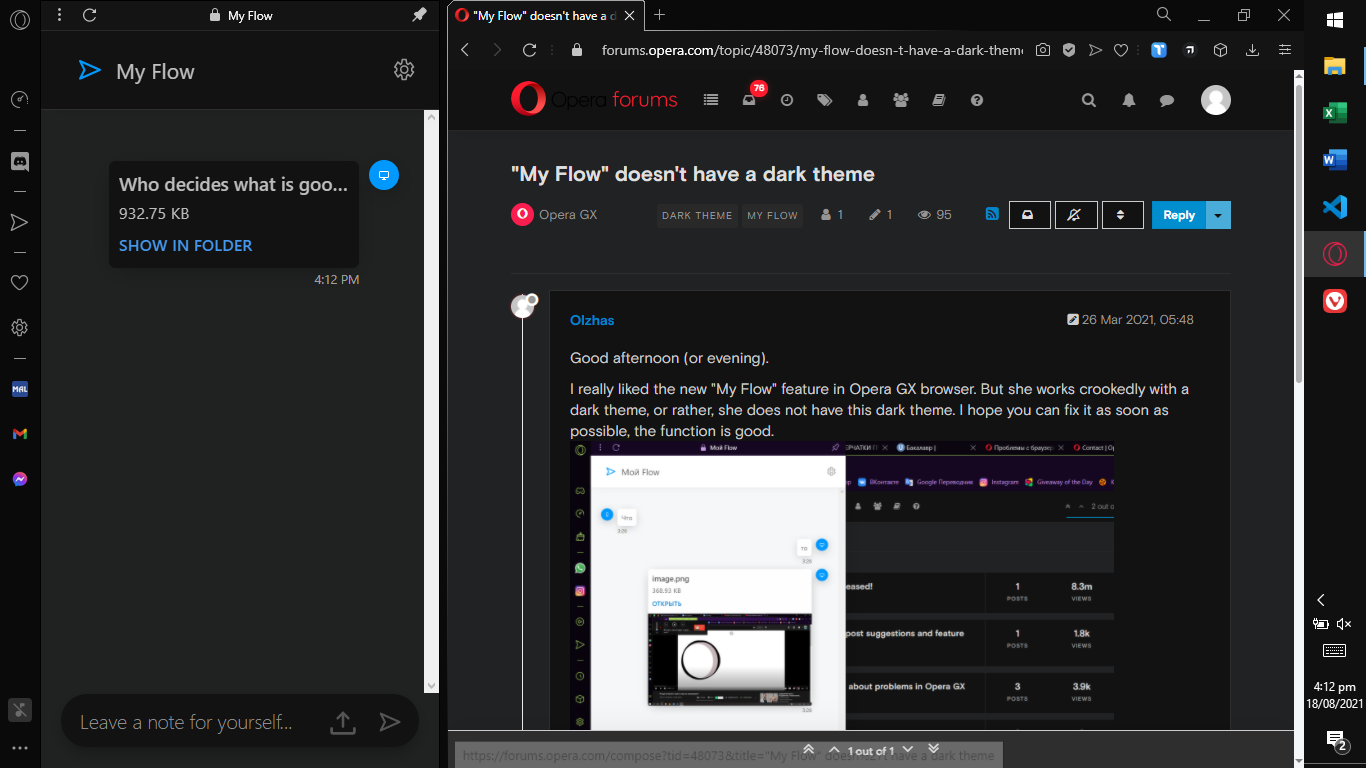1366x768 pixels.
Task: Open My Flow panel three-dot menu
Action: tap(60, 15)
